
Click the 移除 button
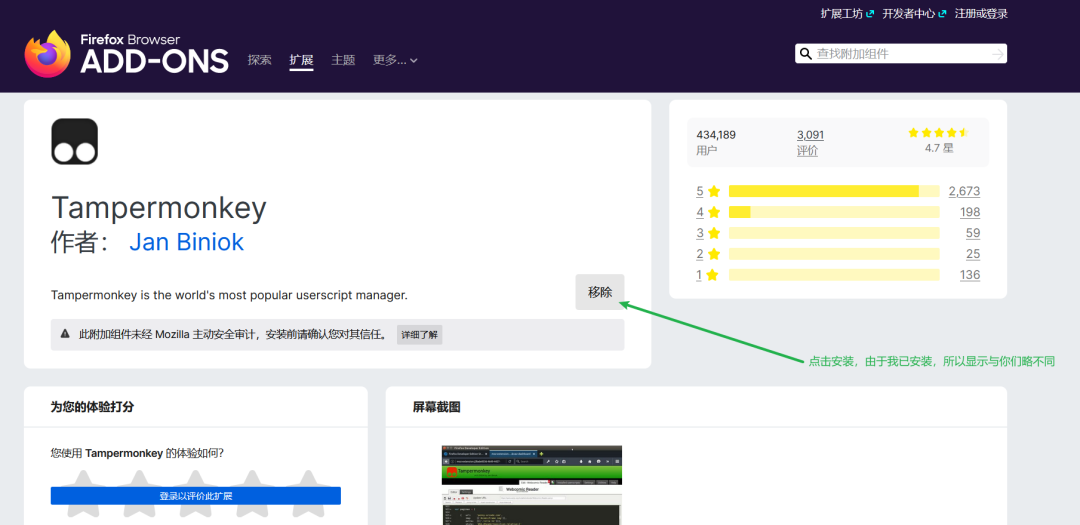[600, 292]
